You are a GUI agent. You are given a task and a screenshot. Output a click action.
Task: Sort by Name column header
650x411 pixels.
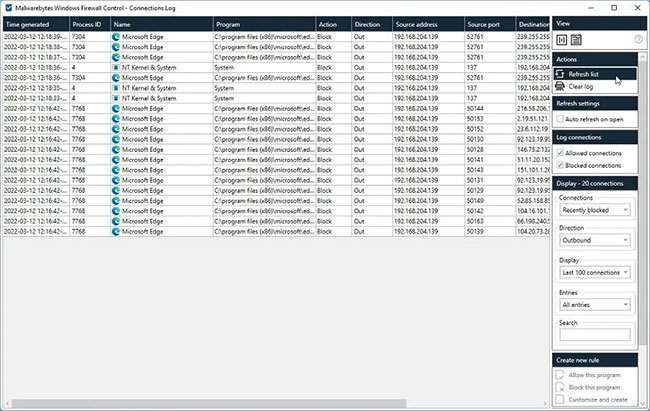pos(162,24)
